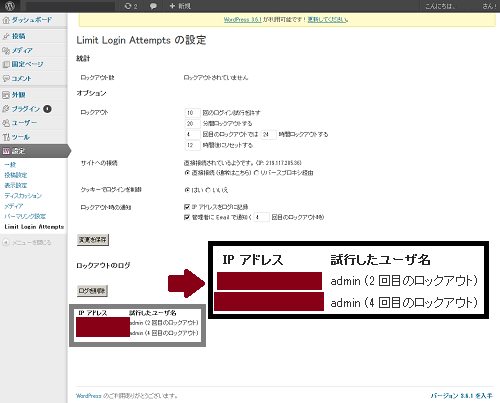Click the ロックアウトのログ section heading
The width and height of the screenshot is (500, 403).
103,266
